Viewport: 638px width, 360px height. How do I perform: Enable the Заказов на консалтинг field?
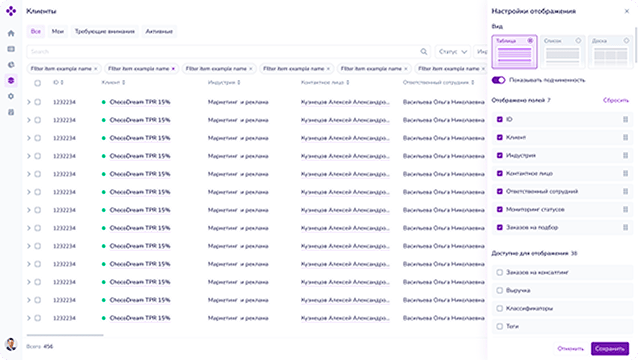[500, 273]
